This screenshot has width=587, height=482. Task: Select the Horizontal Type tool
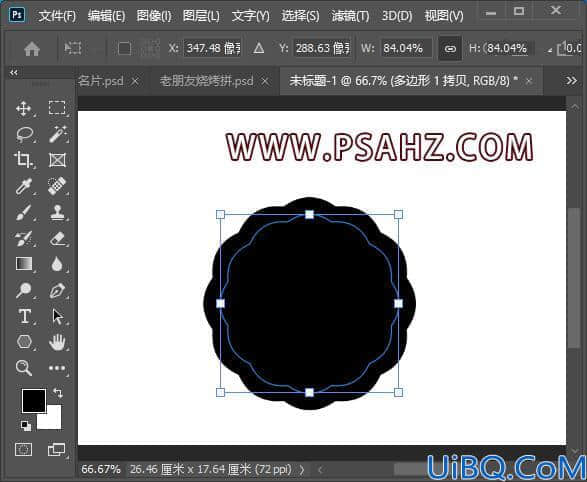point(25,316)
